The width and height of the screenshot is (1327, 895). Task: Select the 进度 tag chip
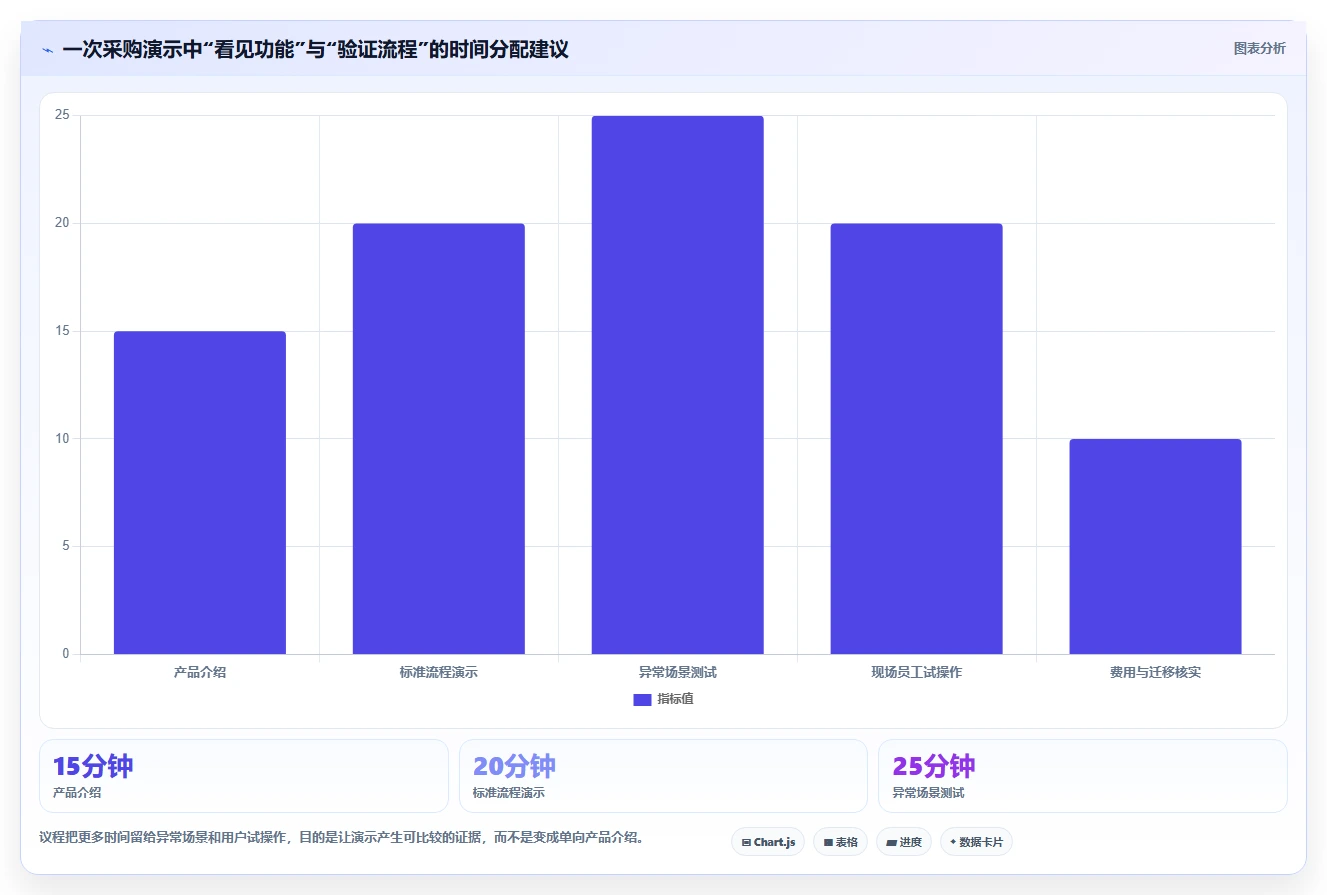pos(904,842)
